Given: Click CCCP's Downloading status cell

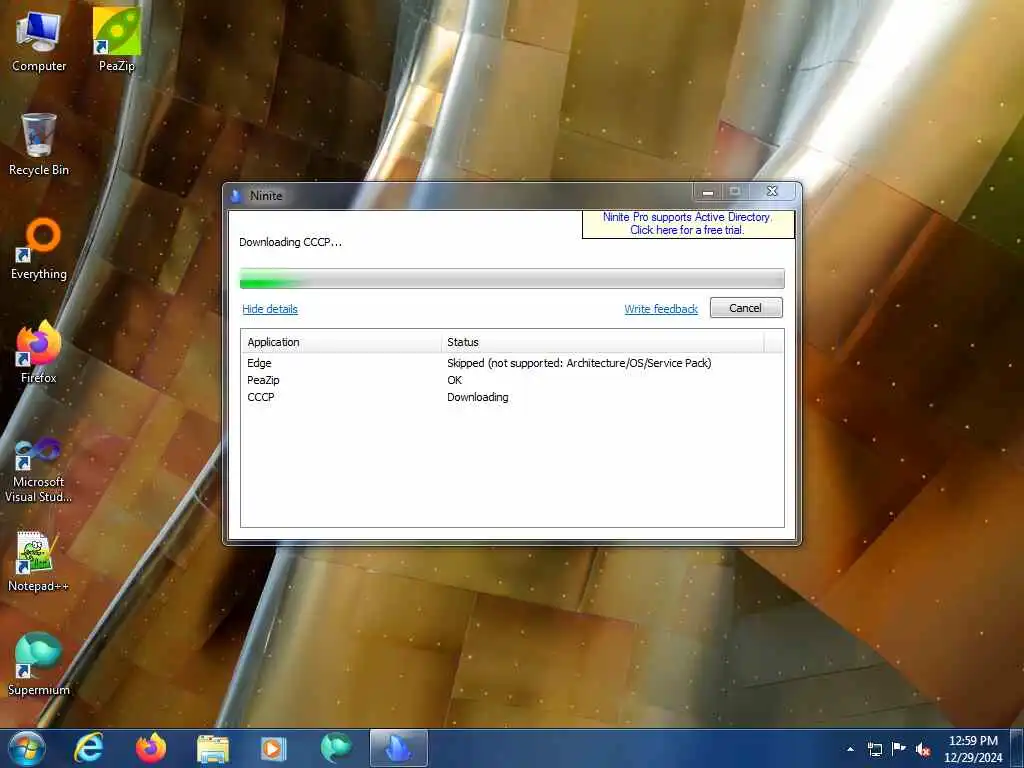Looking at the screenshot, I should 477,397.
